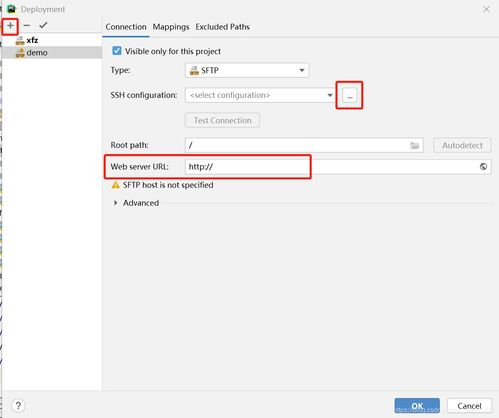Click the Autodetect button
This screenshot has height=418, width=499.
(x=462, y=145)
